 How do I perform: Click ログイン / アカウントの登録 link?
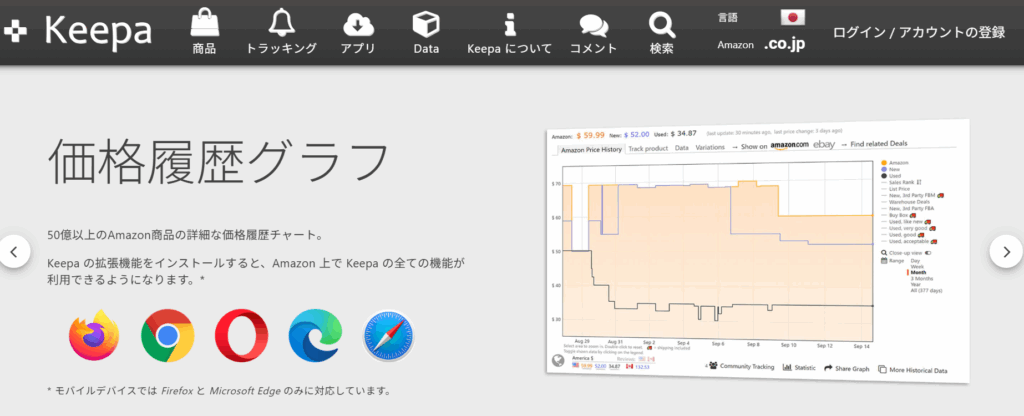click(918, 32)
